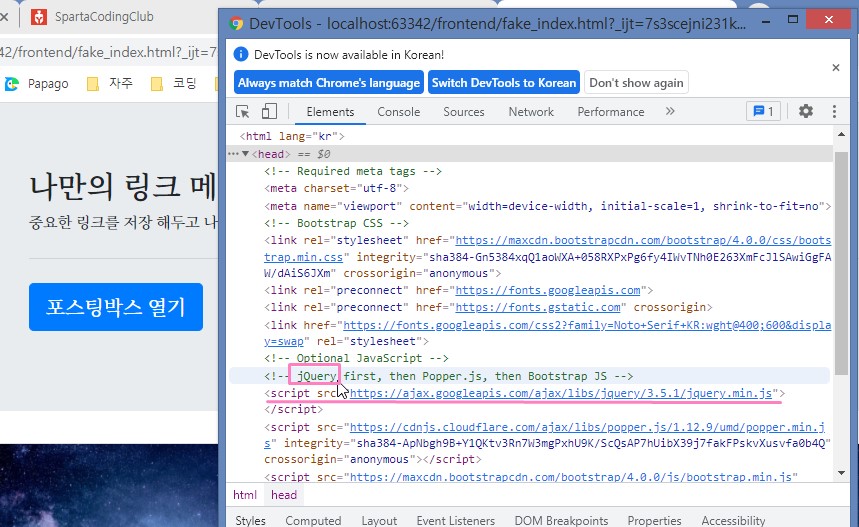
Task: Click the info icon beside the language notice
Action: [x=240, y=54]
